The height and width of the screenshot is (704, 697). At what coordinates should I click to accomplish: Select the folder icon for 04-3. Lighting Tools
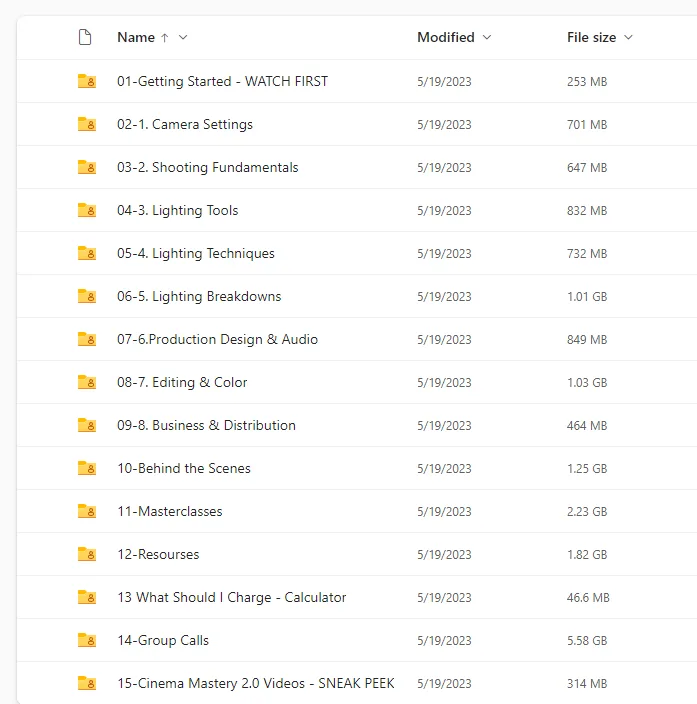(x=87, y=210)
